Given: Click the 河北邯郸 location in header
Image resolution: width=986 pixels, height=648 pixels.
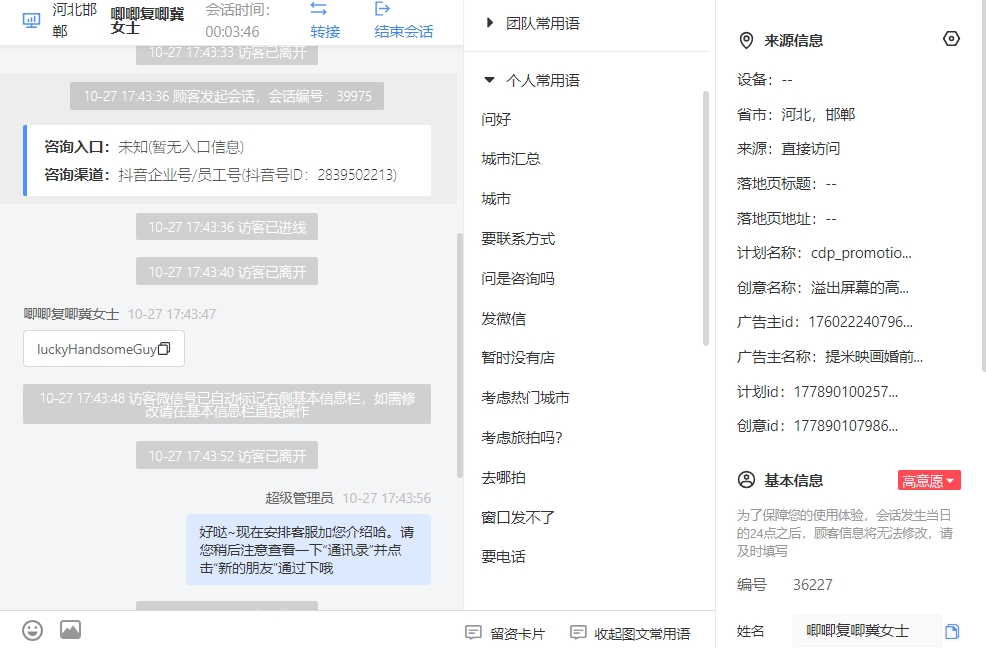Looking at the screenshot, I should point(74,20).
